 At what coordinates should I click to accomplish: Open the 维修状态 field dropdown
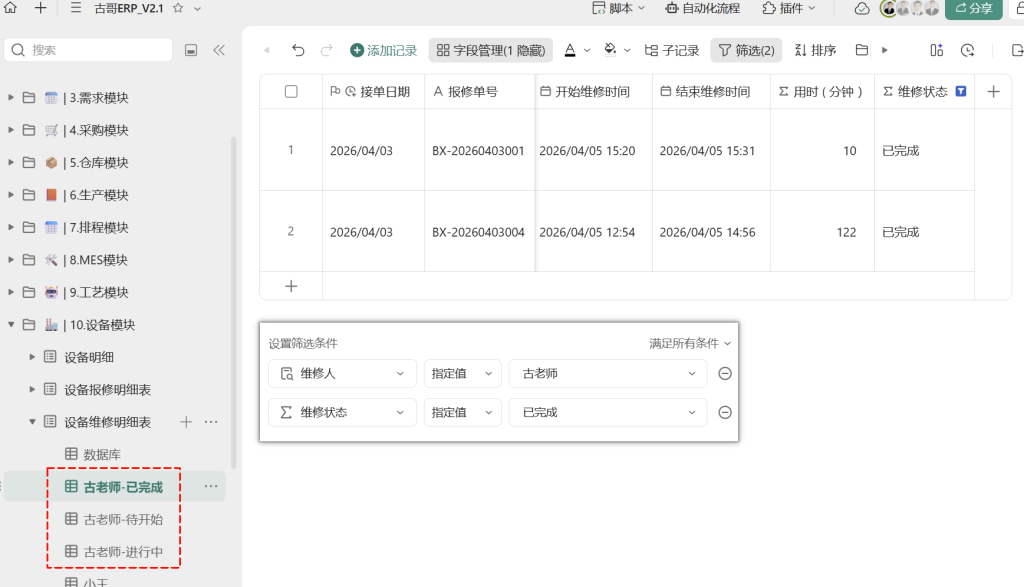(x=342, y=413)
